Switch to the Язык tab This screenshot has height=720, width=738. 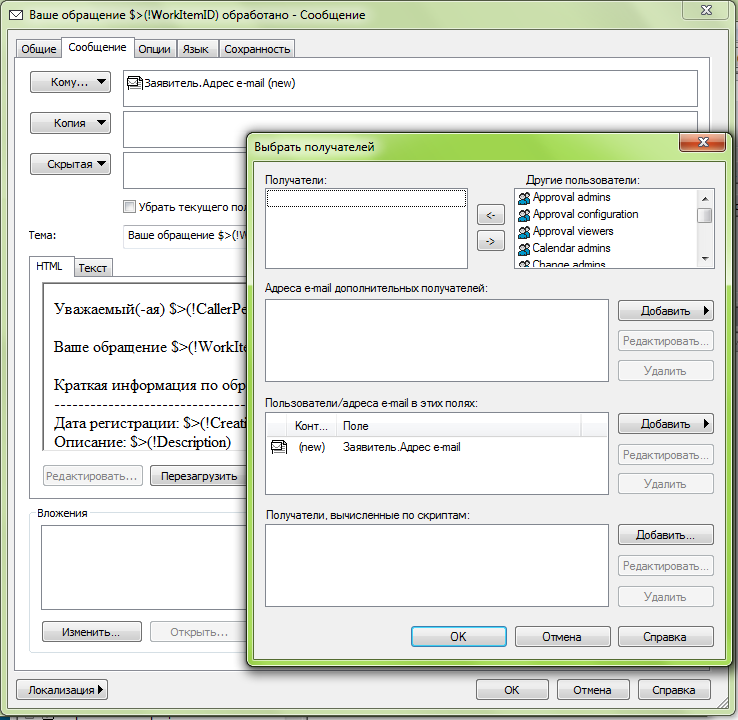(196, 49)
